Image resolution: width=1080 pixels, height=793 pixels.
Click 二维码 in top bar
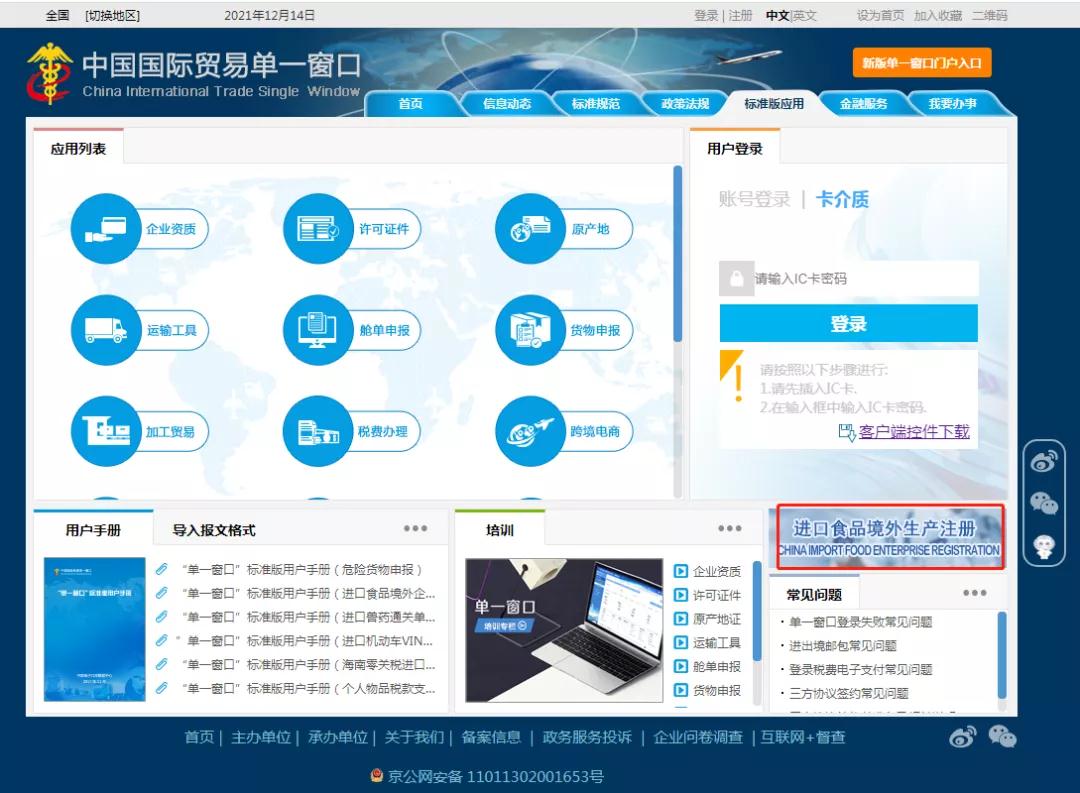pos(990,15)
